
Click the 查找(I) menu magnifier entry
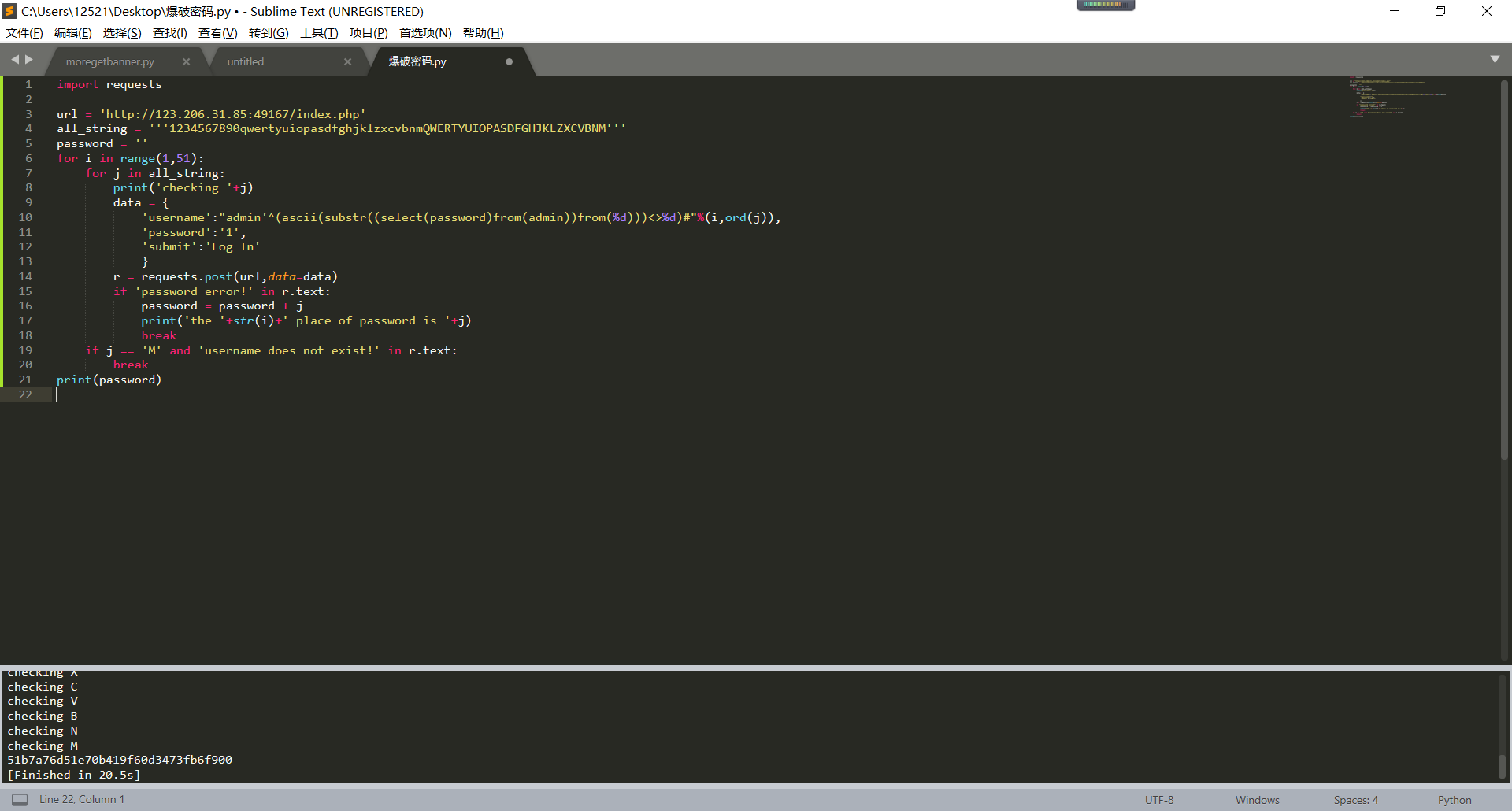[169, 32]
